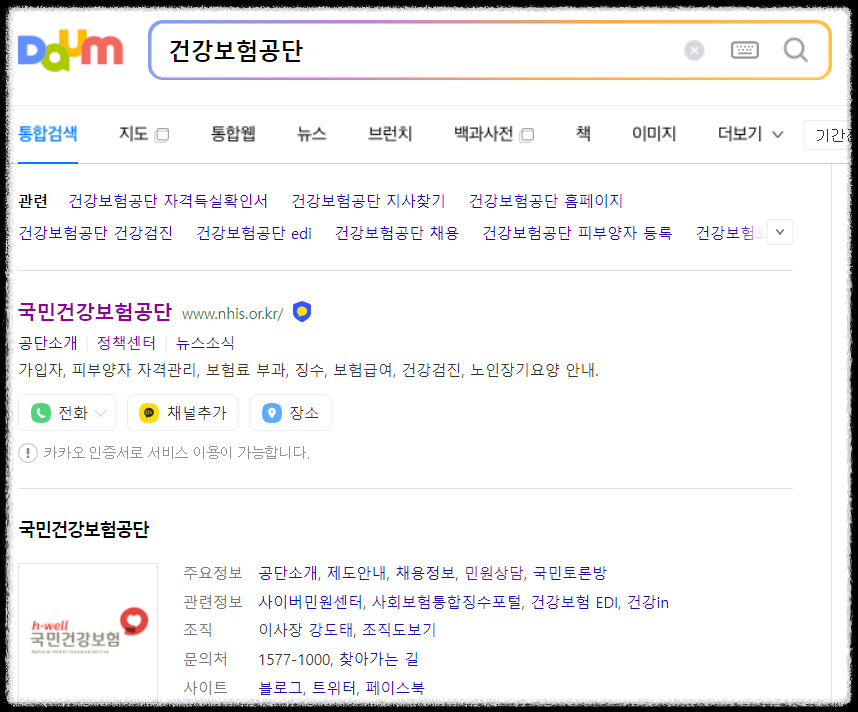The width and height of the screenshot is (858, 712).
Task: Switch to the 이미지 tab
Action: point(654,134)
